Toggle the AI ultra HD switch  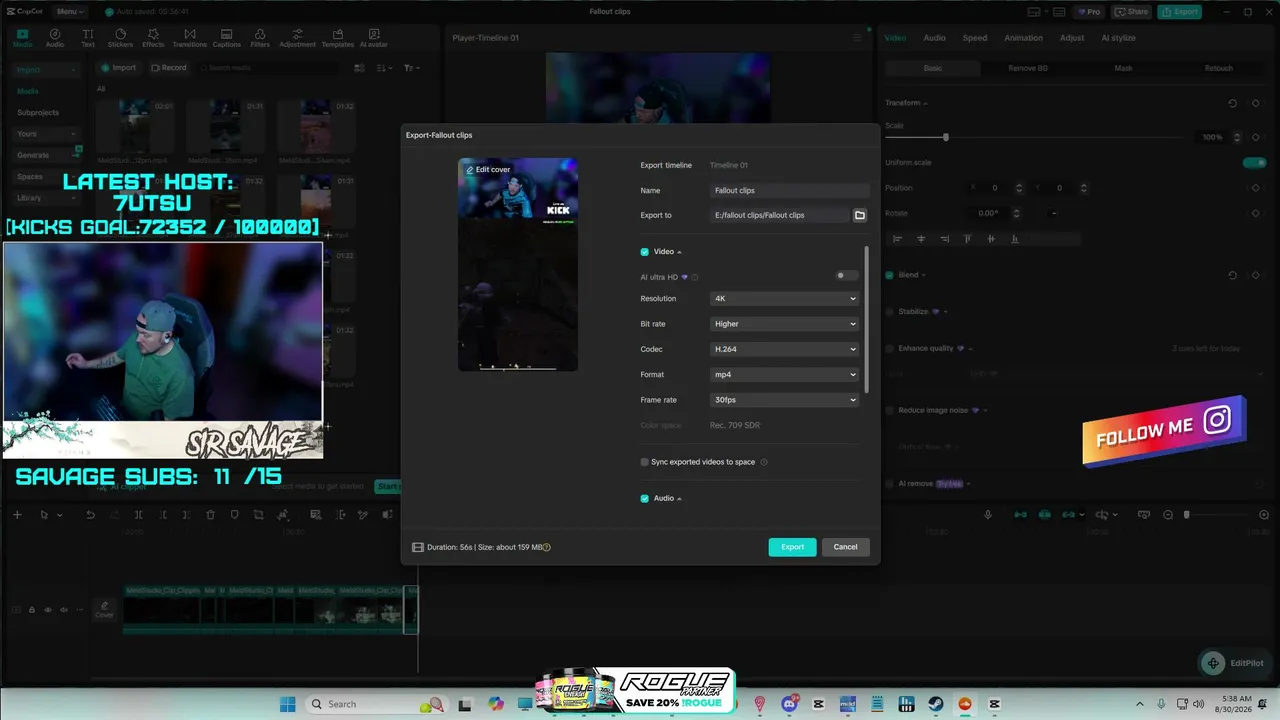click(846, 276)
